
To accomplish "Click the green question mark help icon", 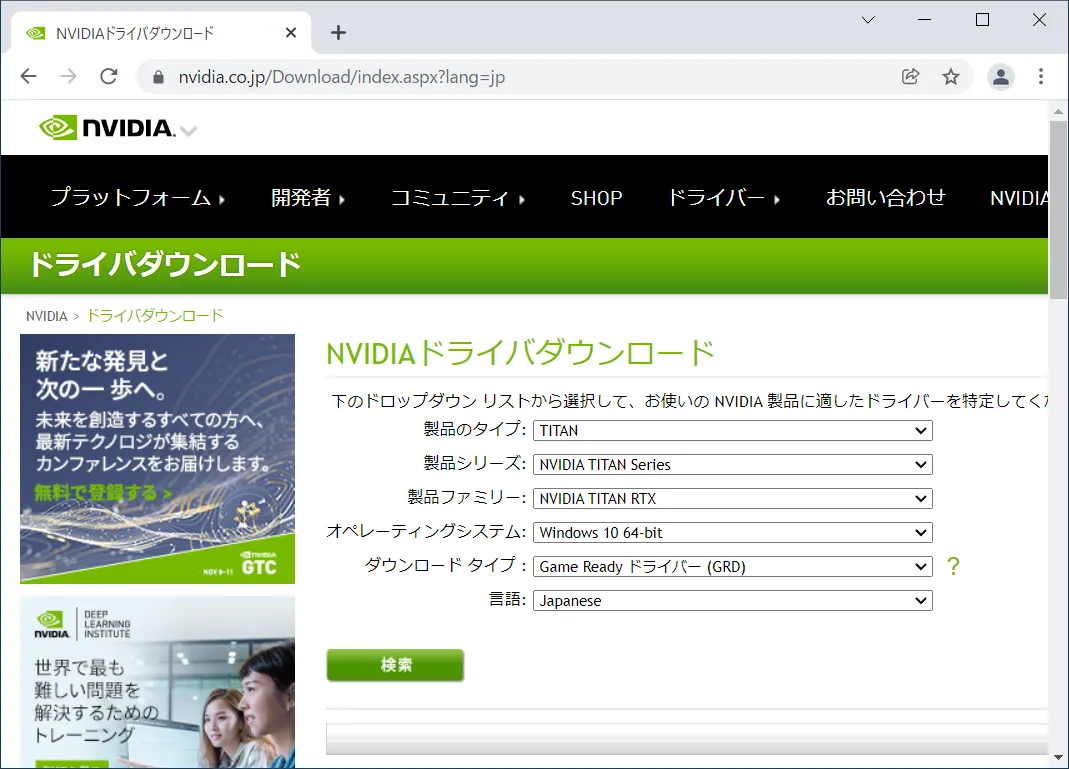I will point(953,566).
